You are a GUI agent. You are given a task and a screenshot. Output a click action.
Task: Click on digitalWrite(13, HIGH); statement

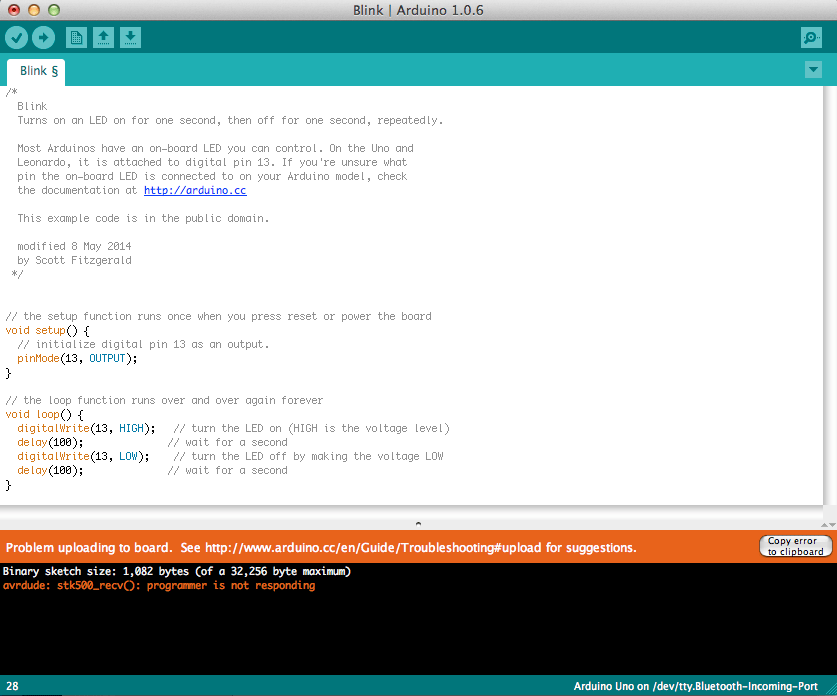86,429
